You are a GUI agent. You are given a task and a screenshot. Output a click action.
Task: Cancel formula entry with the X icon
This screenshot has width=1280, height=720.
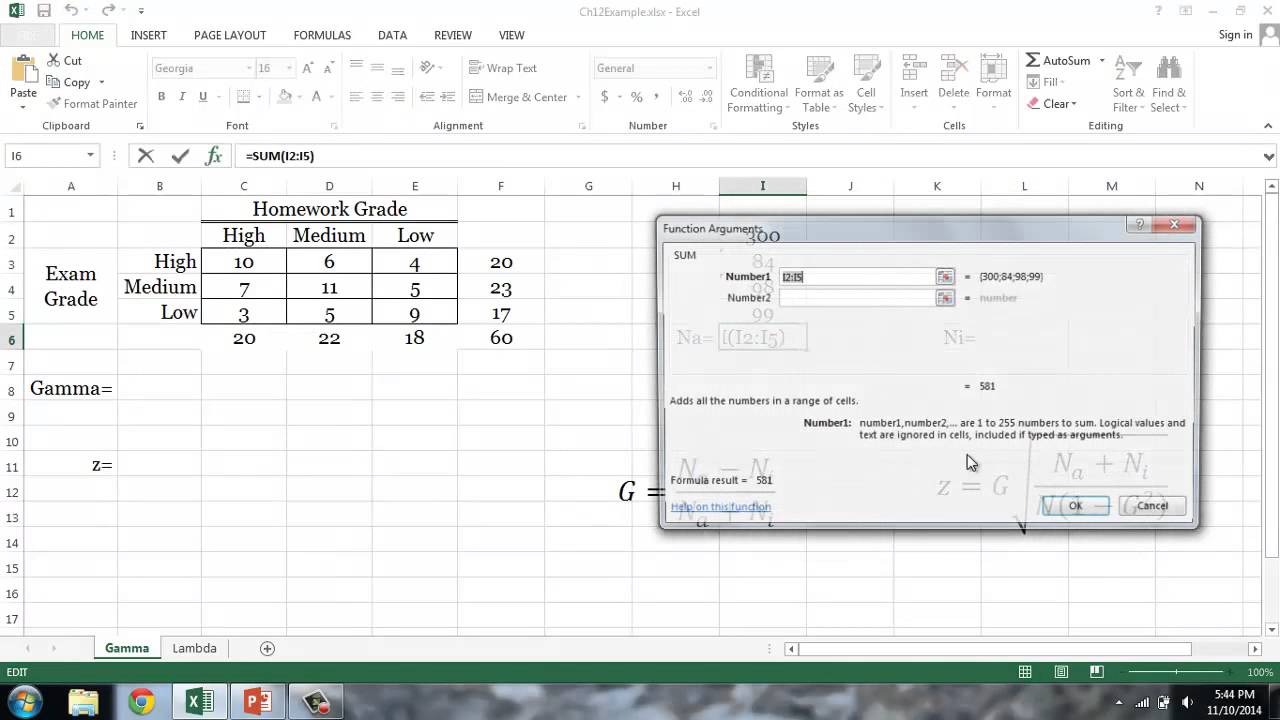(x=146, y=156)
